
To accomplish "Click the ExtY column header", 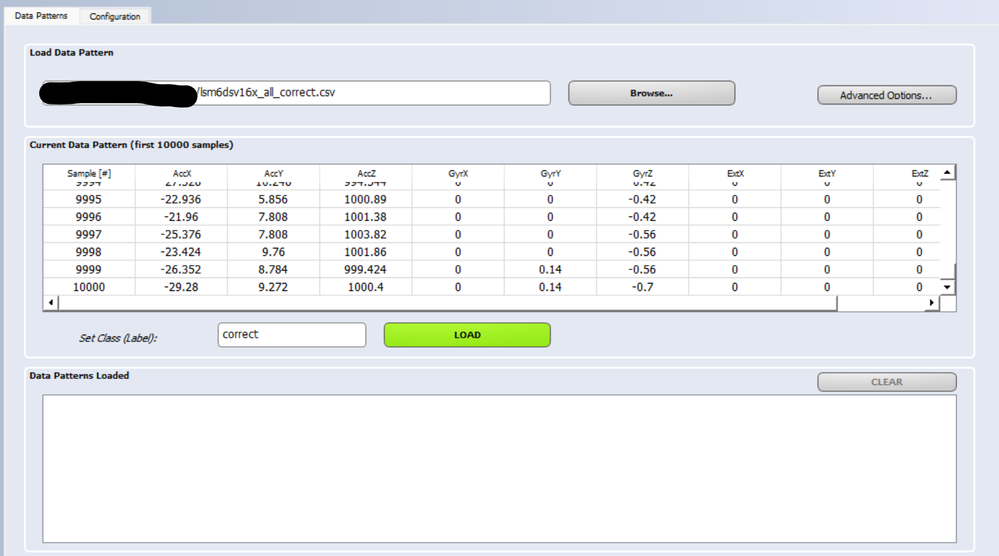I will [x=827, y=173].
